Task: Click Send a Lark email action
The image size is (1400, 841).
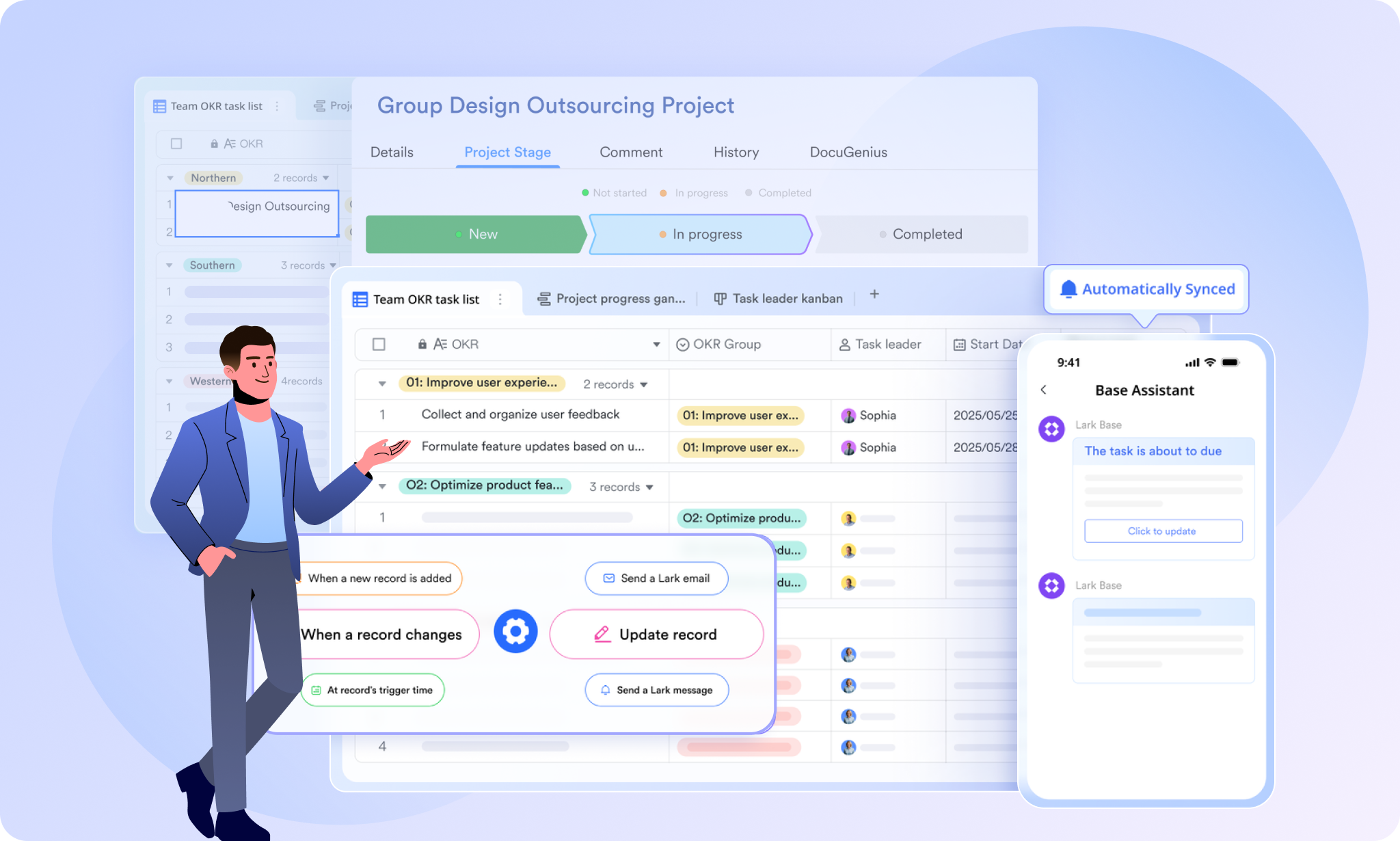Action: click(x=656, y=578)
